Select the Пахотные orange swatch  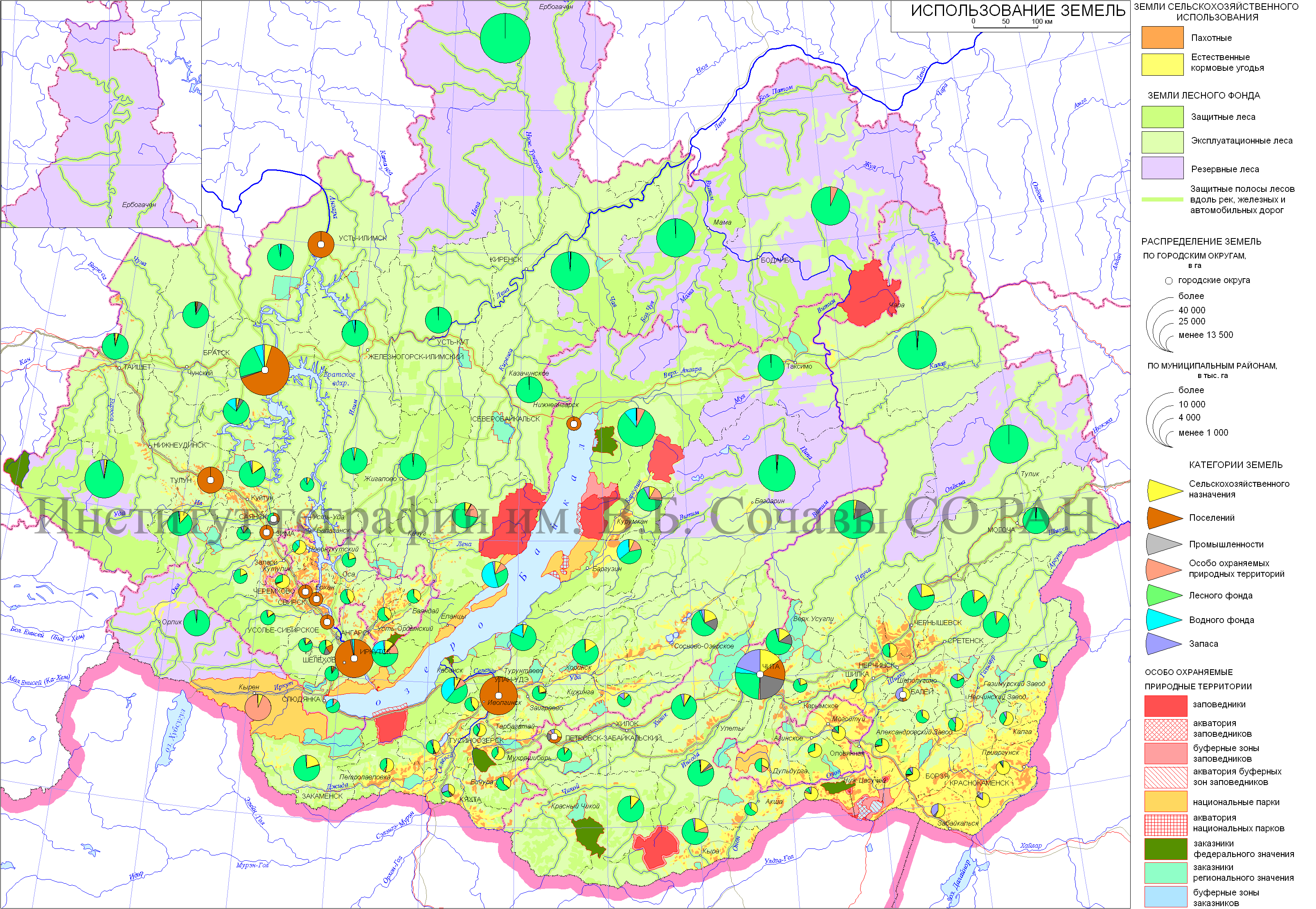(x=1162, y=38)
